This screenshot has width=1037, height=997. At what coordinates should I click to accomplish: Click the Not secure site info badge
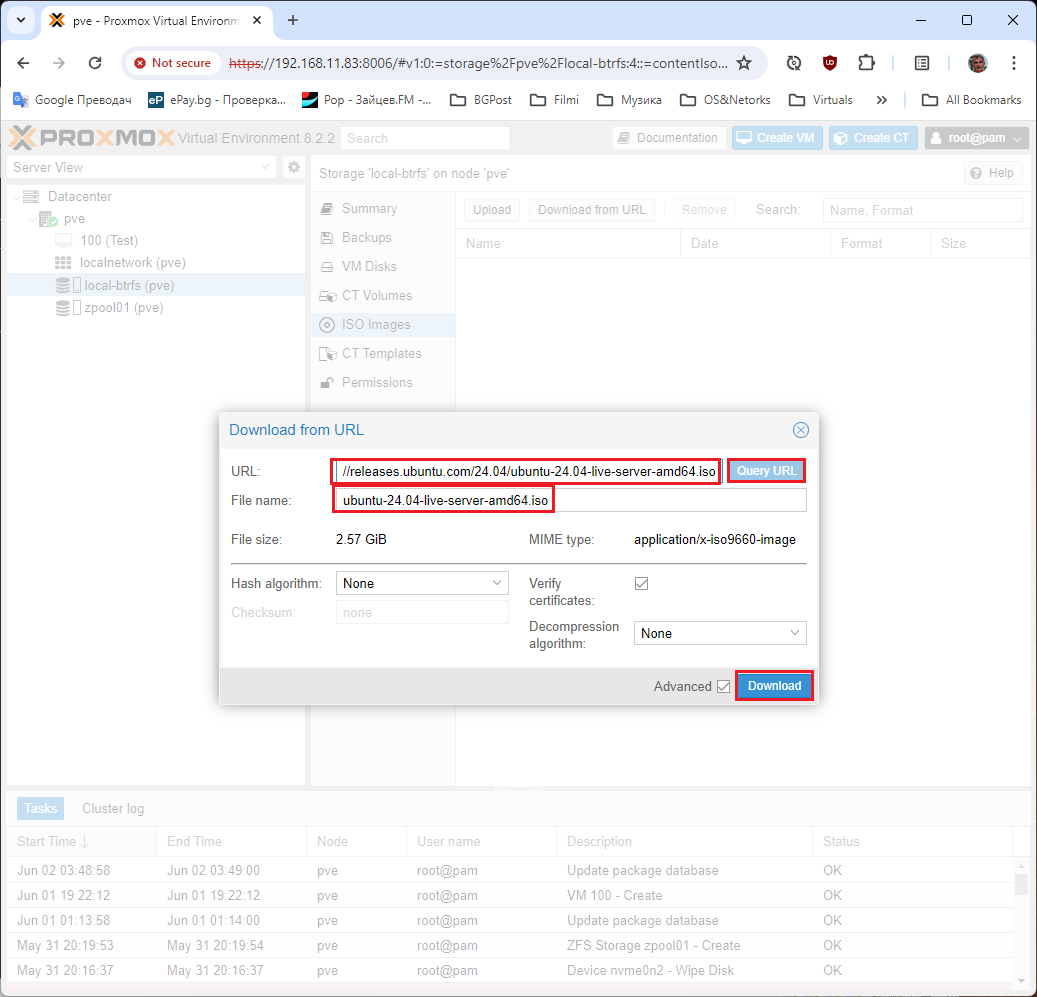[173, 63]
